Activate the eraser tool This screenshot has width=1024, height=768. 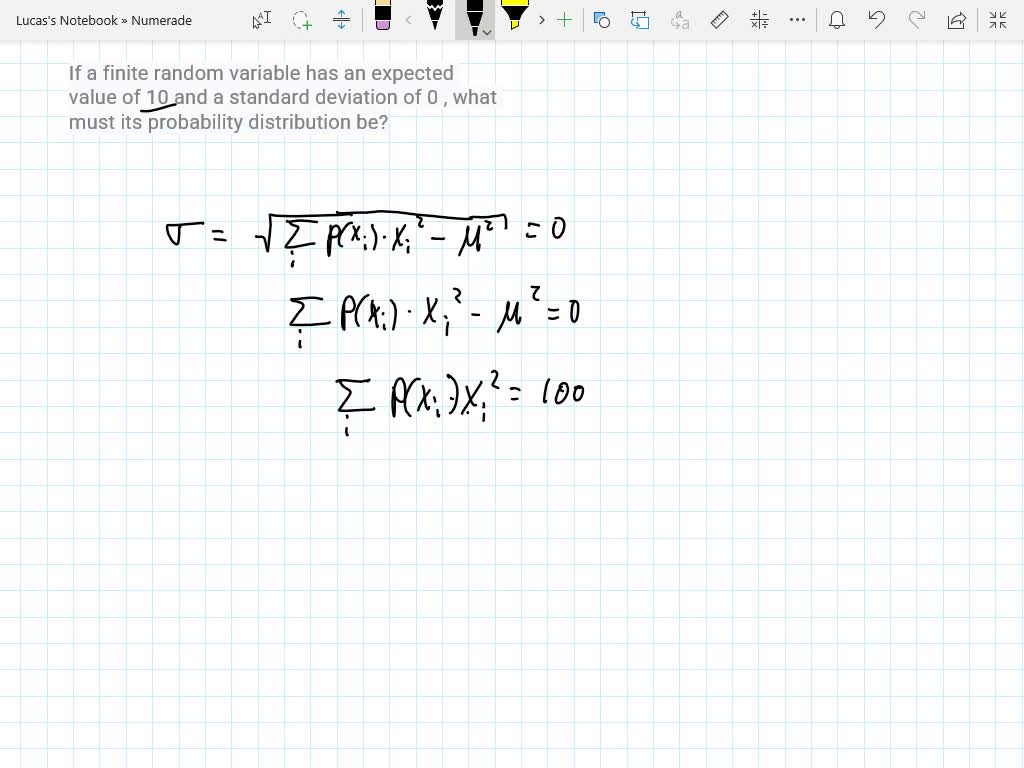(385, 20)
